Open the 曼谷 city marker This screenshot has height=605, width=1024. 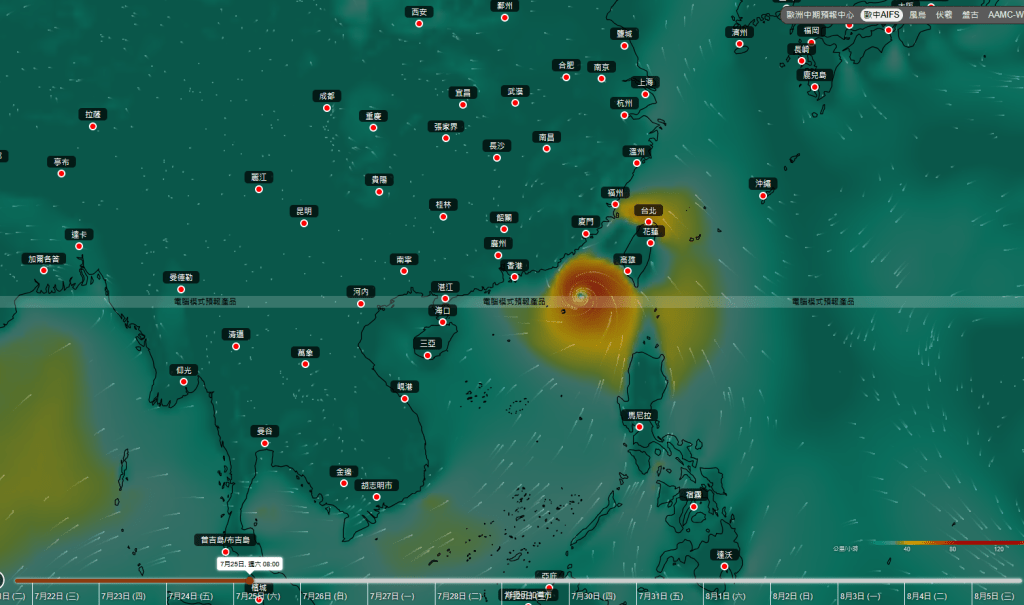pyautogui.click(x=264, y=442)
